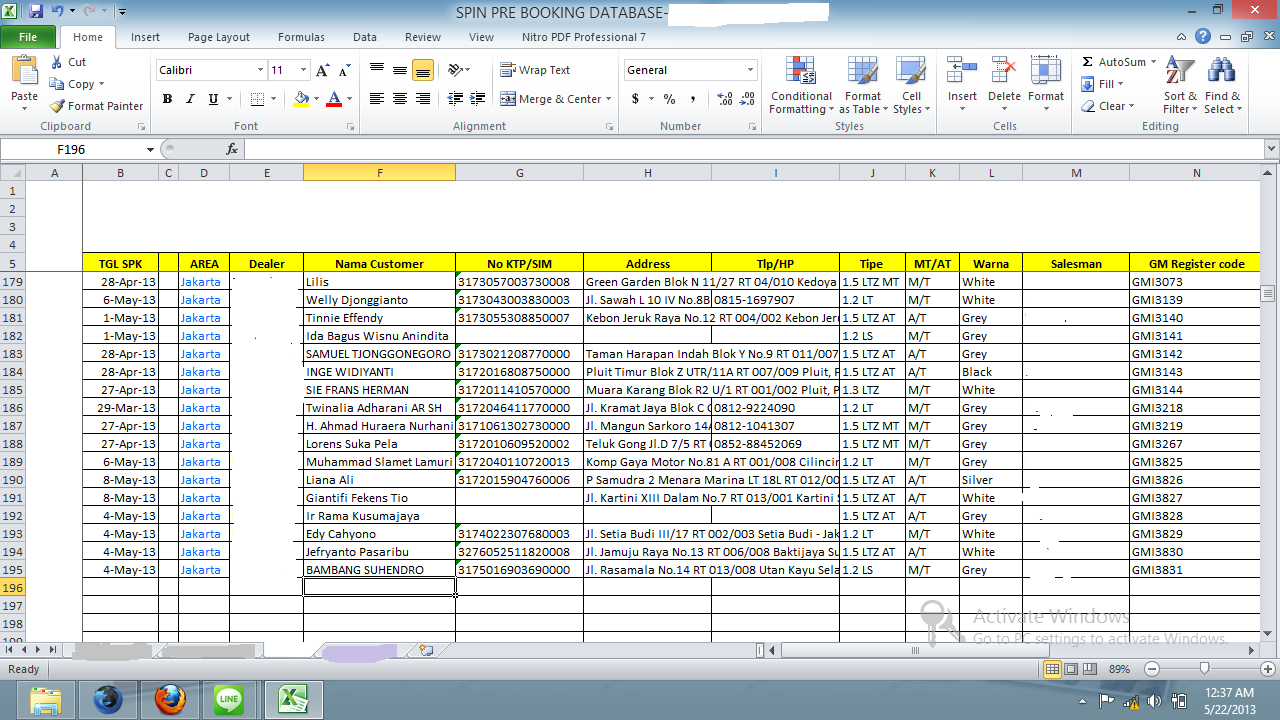Apply Comma Style format
This screenshot has width=1280, height=720.
click(692, 99)
